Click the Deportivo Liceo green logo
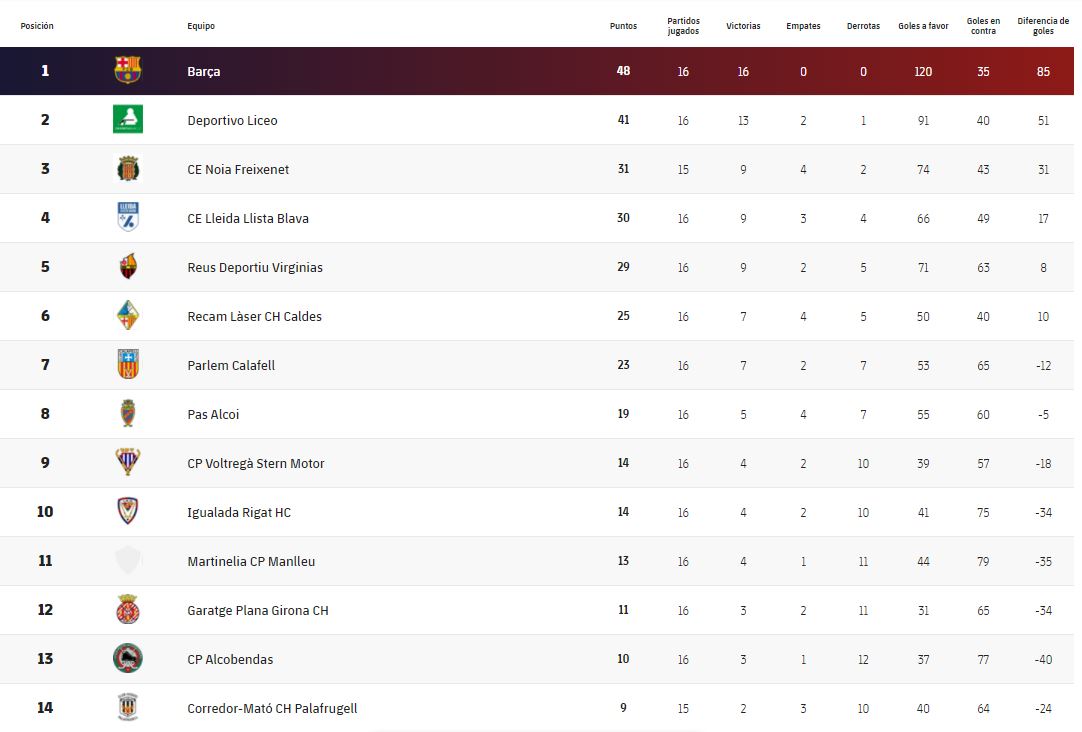This screenshot has width=1082, height=732. 128,119
